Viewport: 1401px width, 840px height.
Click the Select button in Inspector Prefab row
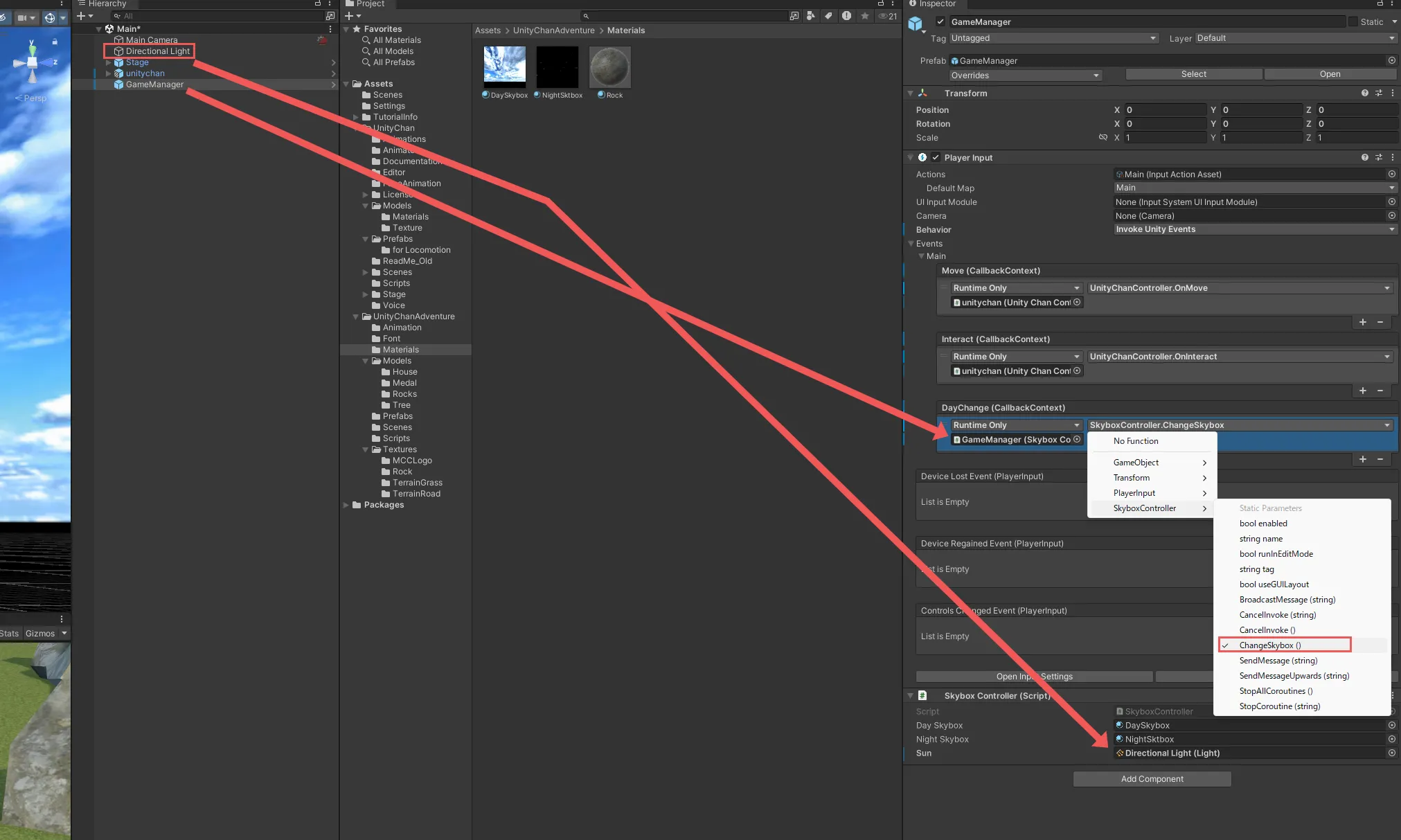(1192, 74)
